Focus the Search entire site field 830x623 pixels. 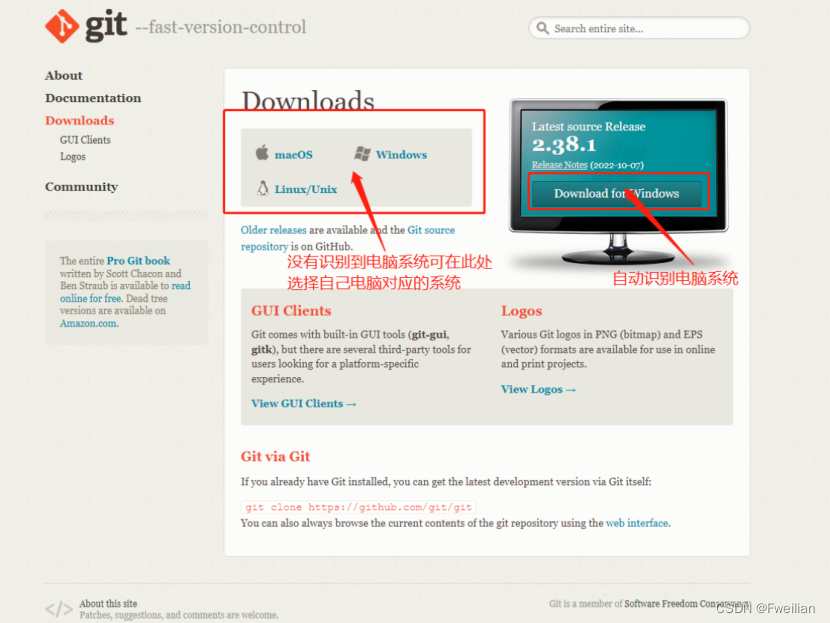coord(639,28)
